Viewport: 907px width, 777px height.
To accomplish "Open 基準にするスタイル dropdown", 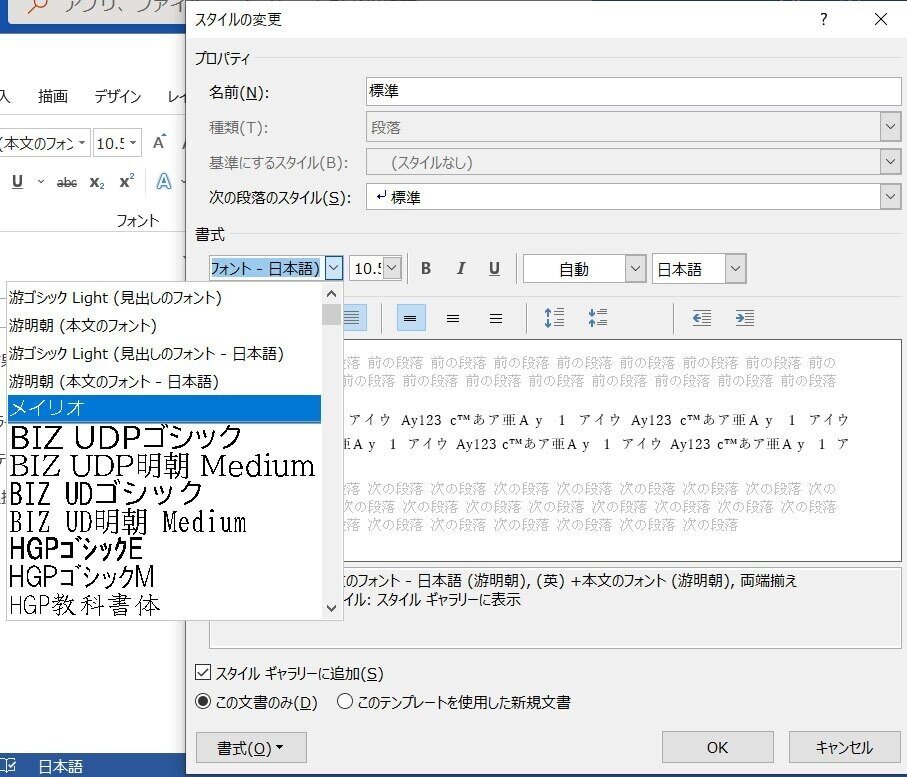I will (890, 162).
